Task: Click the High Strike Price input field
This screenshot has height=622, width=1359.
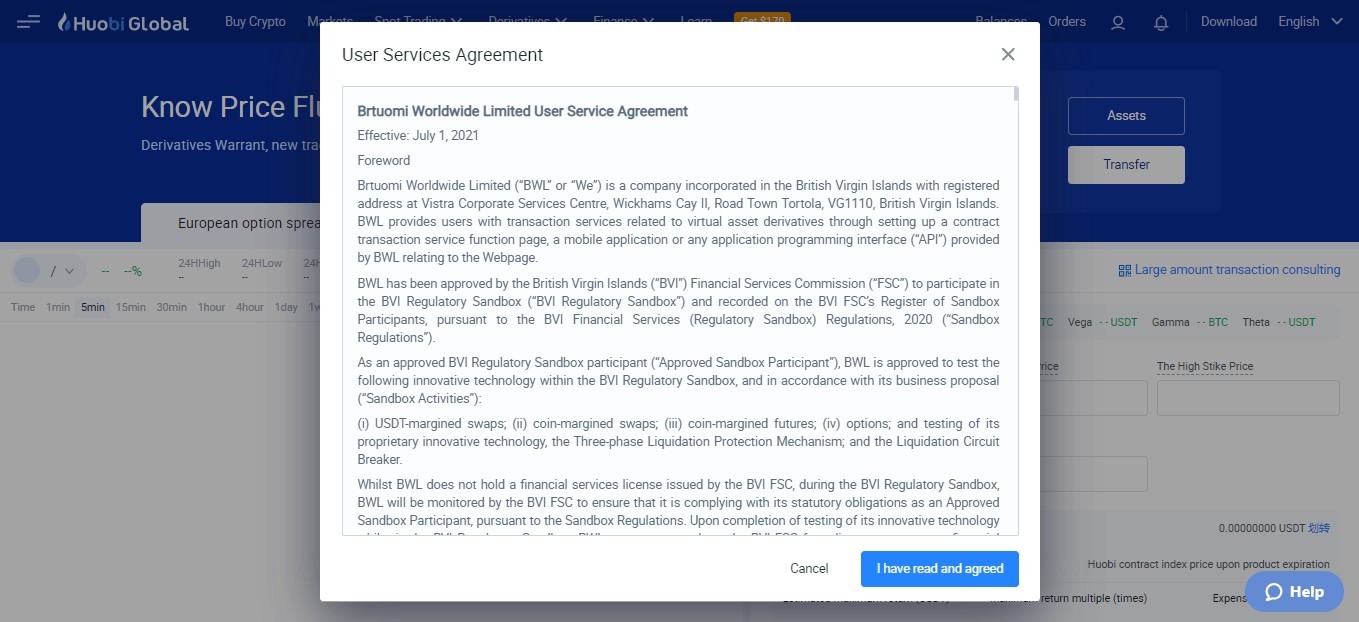Action: coord(1247,398)
